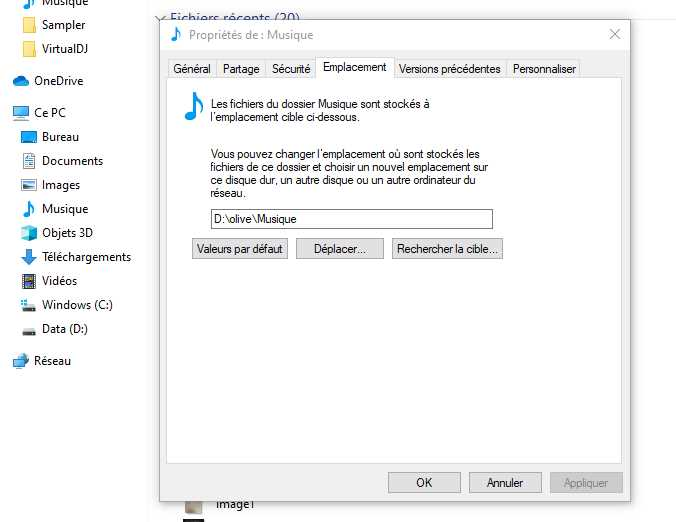
Task: Select Windows (C:) drive icon
Action: click(x=29, y=305)
